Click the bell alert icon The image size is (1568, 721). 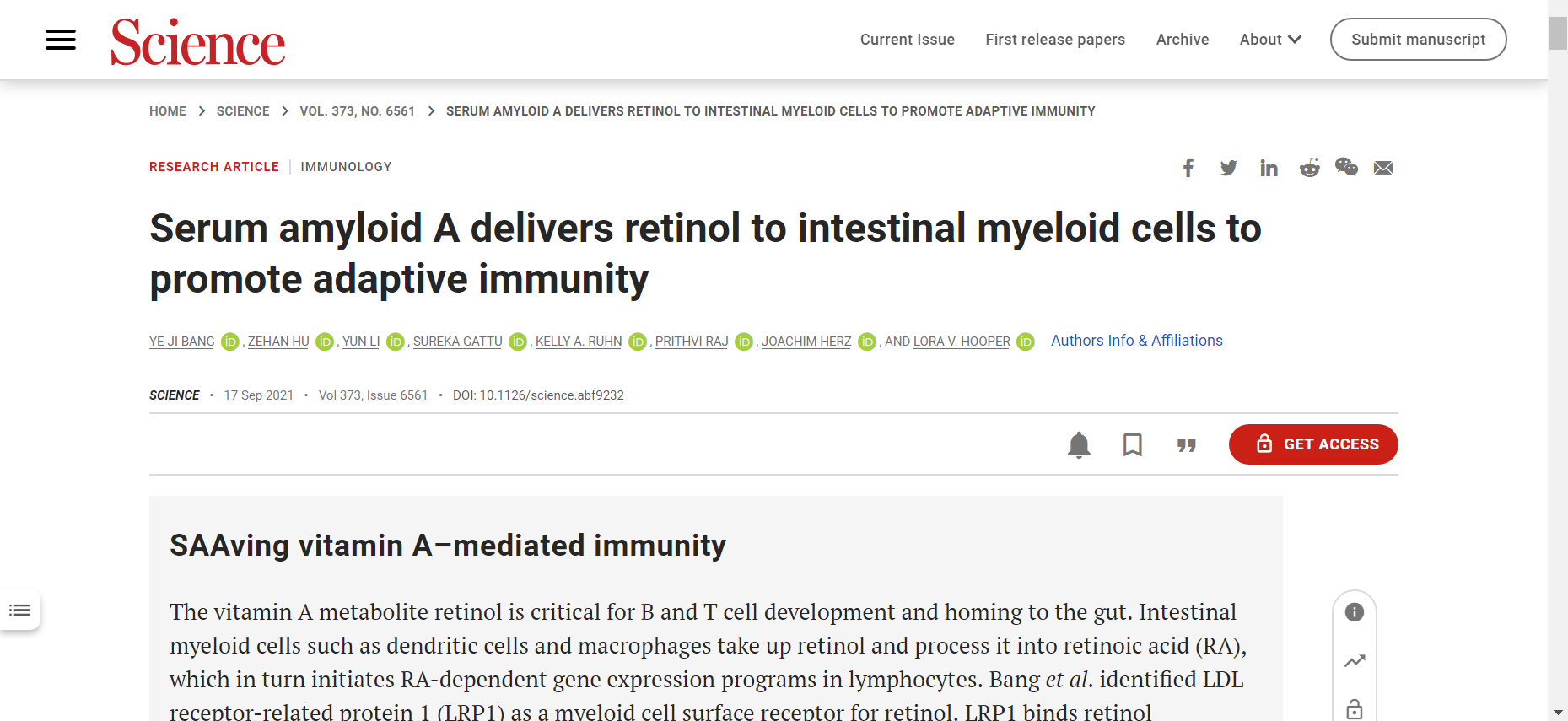click(1079, 444)
